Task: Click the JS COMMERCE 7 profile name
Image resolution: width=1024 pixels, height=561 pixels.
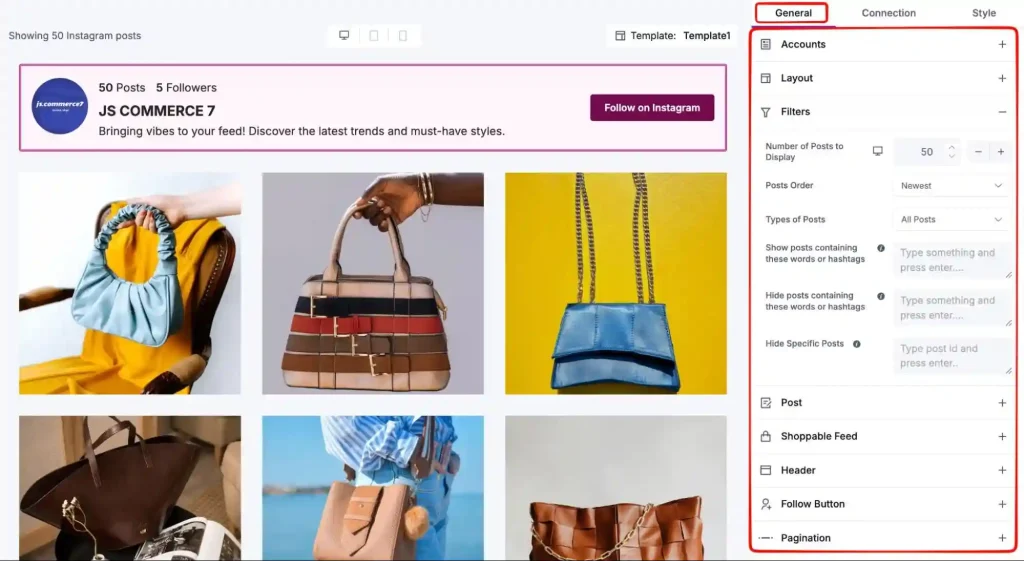Action: click(157, 110)
